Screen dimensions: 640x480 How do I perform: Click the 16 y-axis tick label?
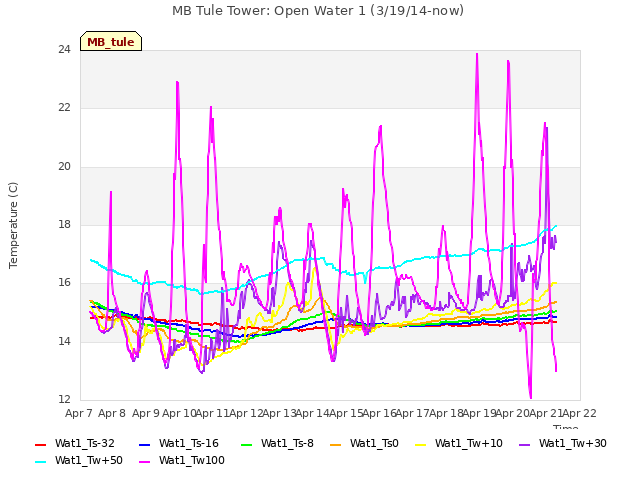[x=64, y=283]
